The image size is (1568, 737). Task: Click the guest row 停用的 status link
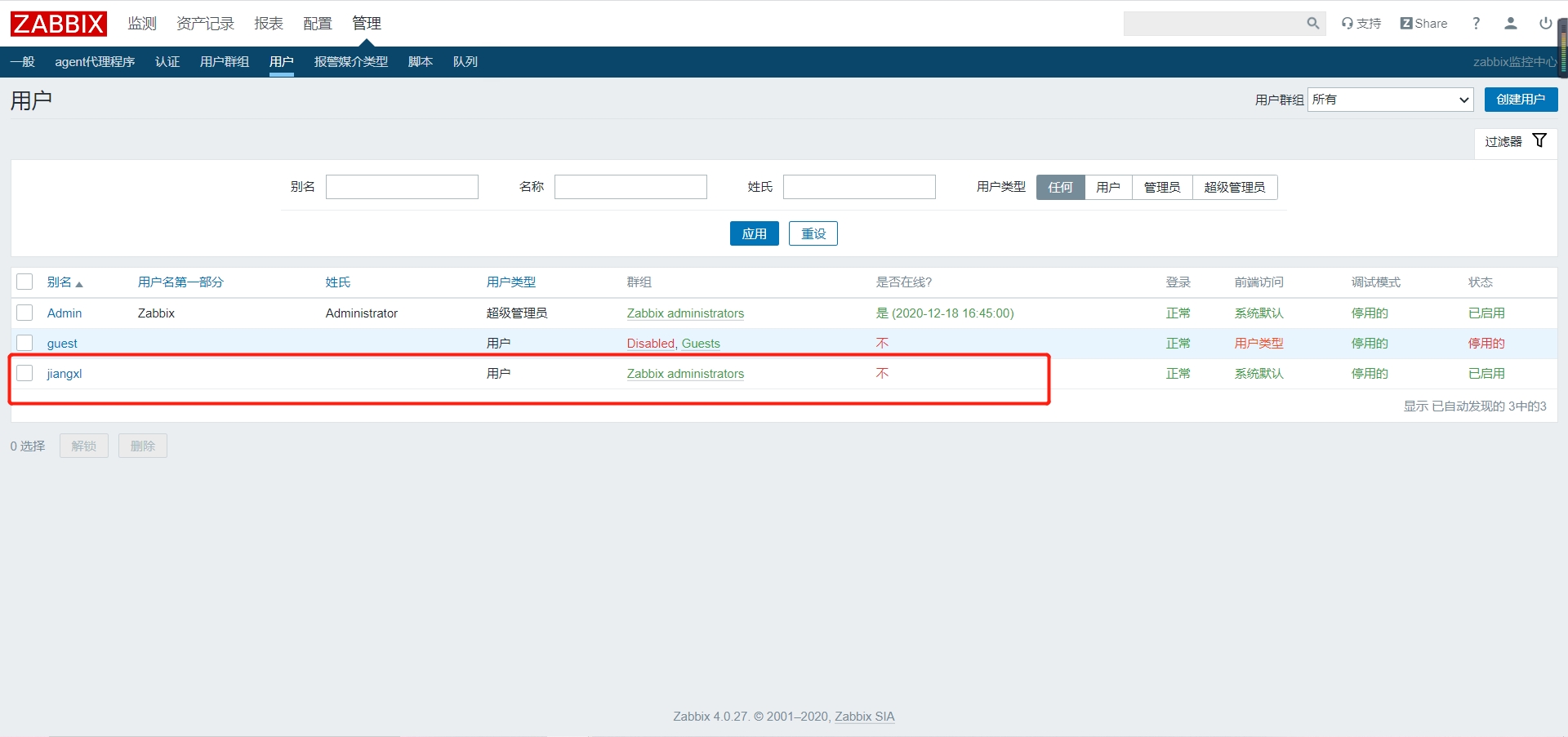pos(1486,344)
